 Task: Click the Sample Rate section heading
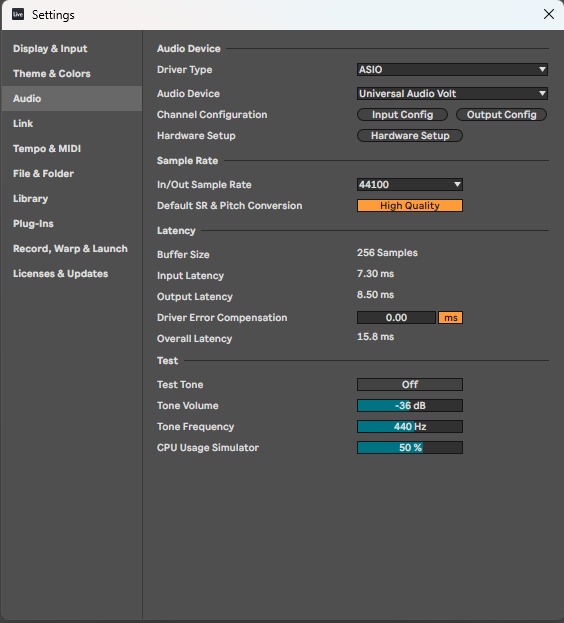click(187, 161)
